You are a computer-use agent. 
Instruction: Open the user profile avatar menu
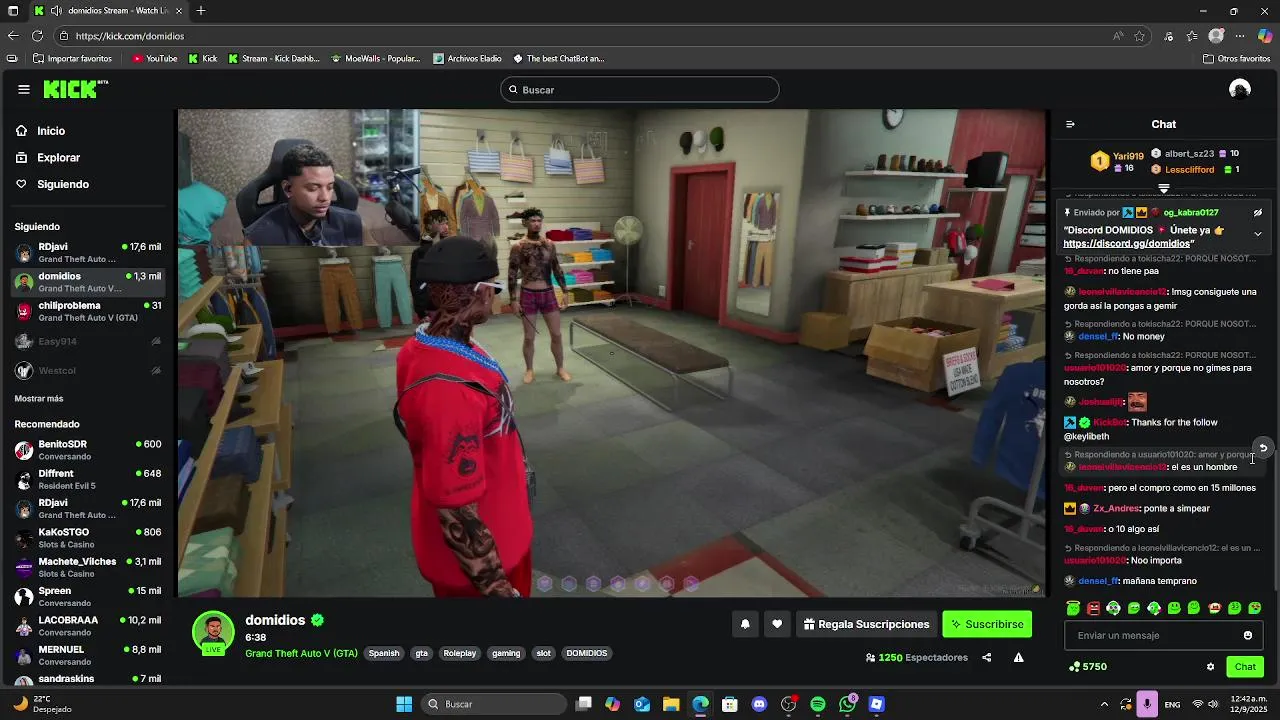click(x=1240, y=89)
